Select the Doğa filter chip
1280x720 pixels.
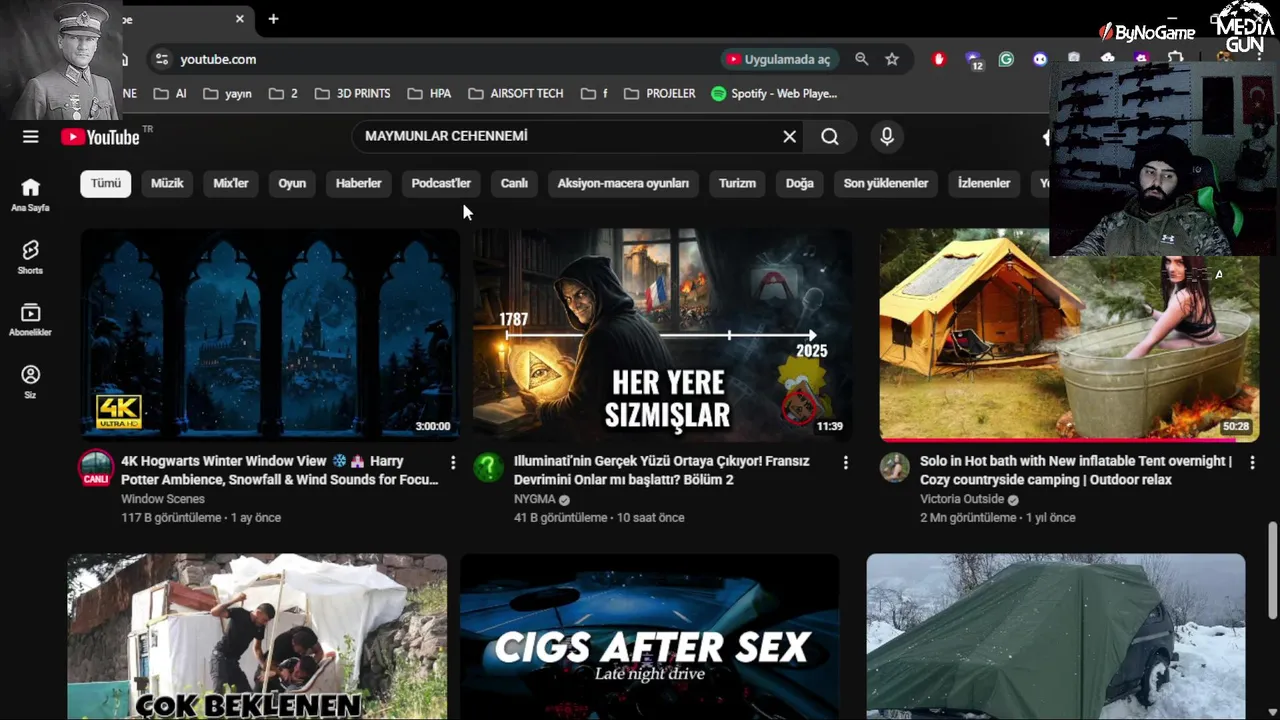point(800,183)
